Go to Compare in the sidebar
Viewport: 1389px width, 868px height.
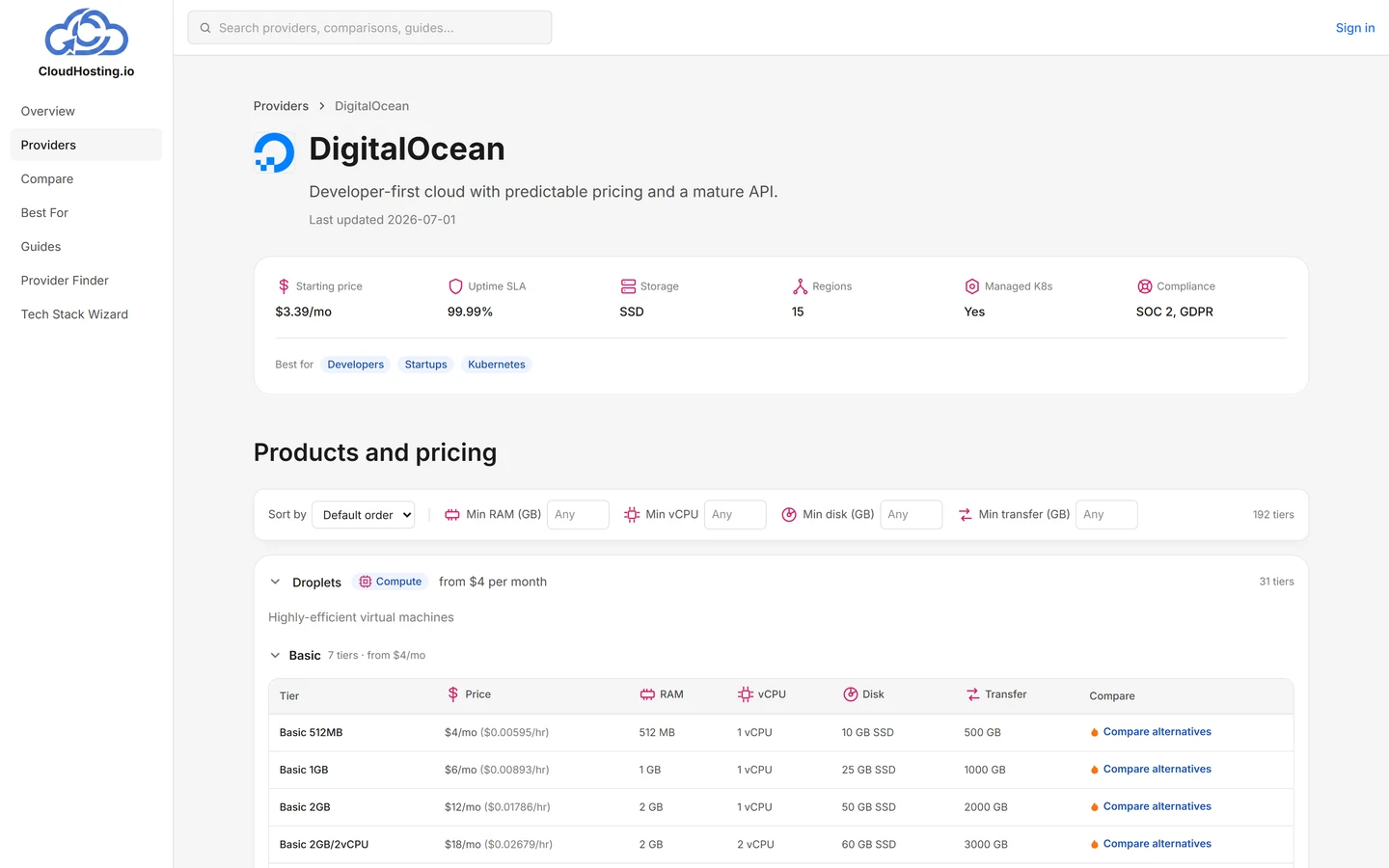86,178
